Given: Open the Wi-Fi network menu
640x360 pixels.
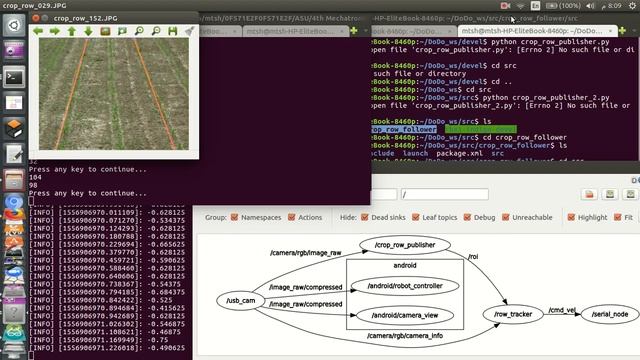Looking at the screenshot, I should point(520,6).
